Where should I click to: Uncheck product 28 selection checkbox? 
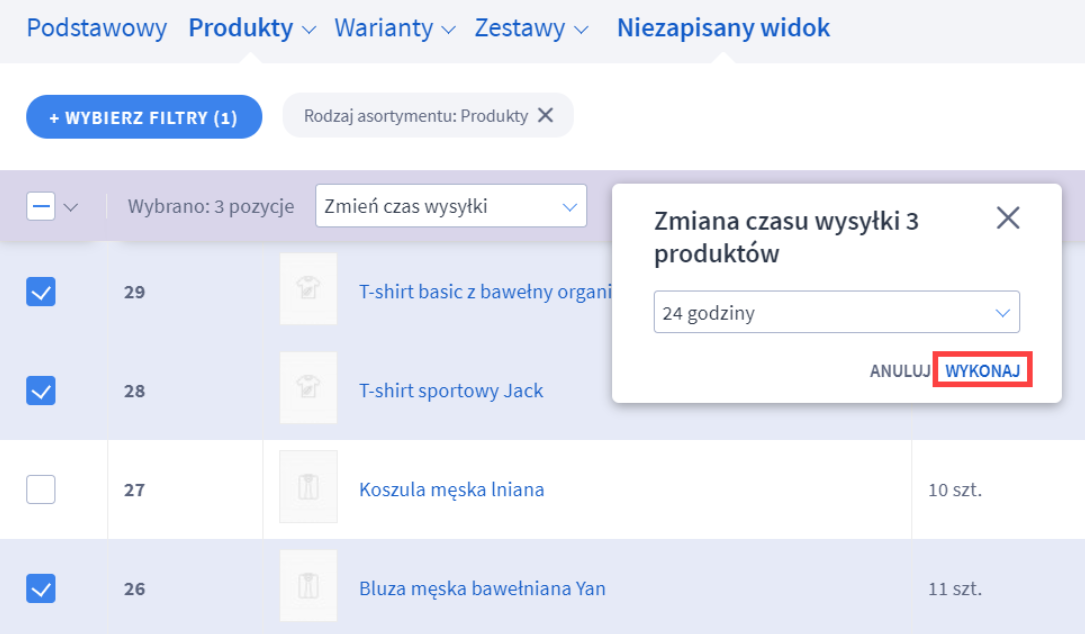(40, 390)
